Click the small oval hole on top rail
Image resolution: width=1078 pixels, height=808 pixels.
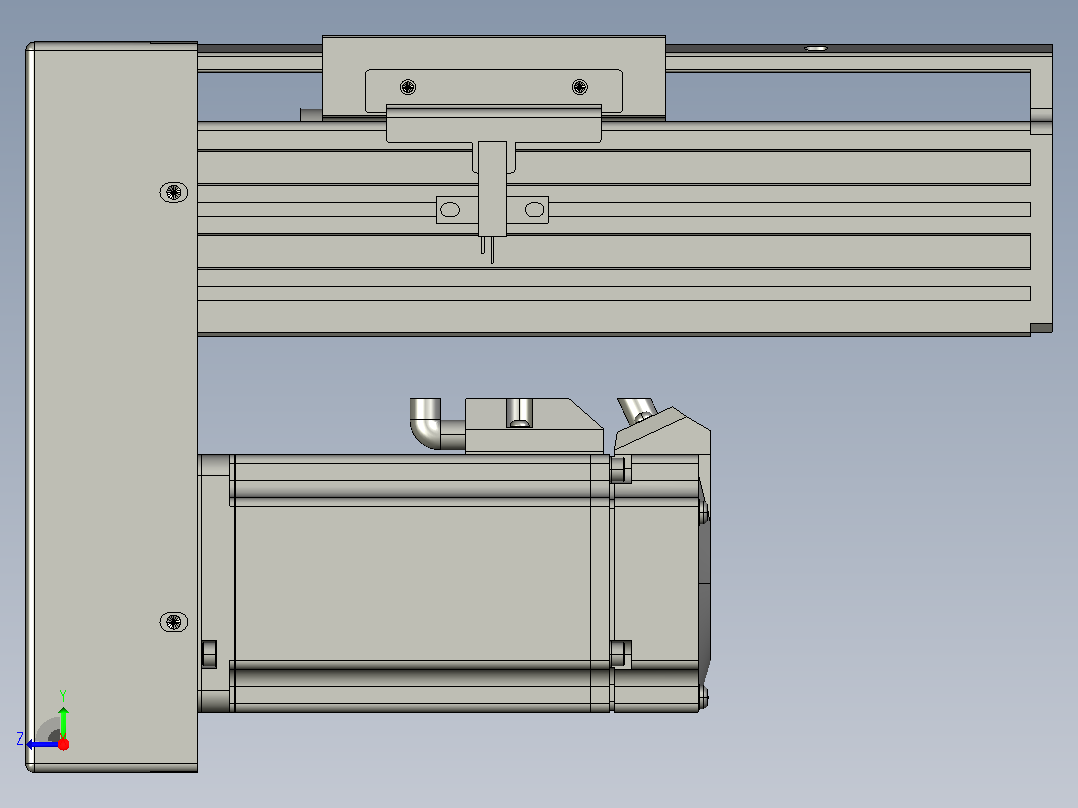tap(815, 48)
